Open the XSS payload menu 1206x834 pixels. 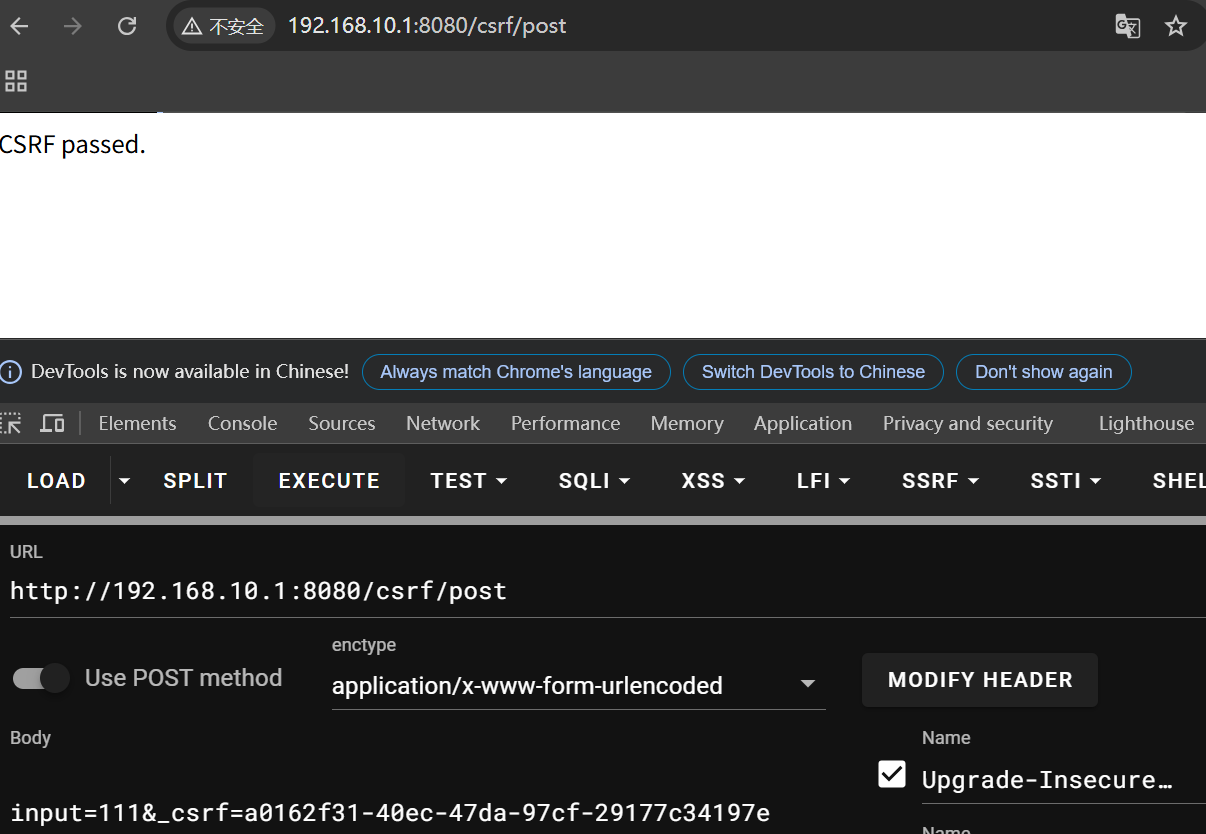(x=713, y=481)
